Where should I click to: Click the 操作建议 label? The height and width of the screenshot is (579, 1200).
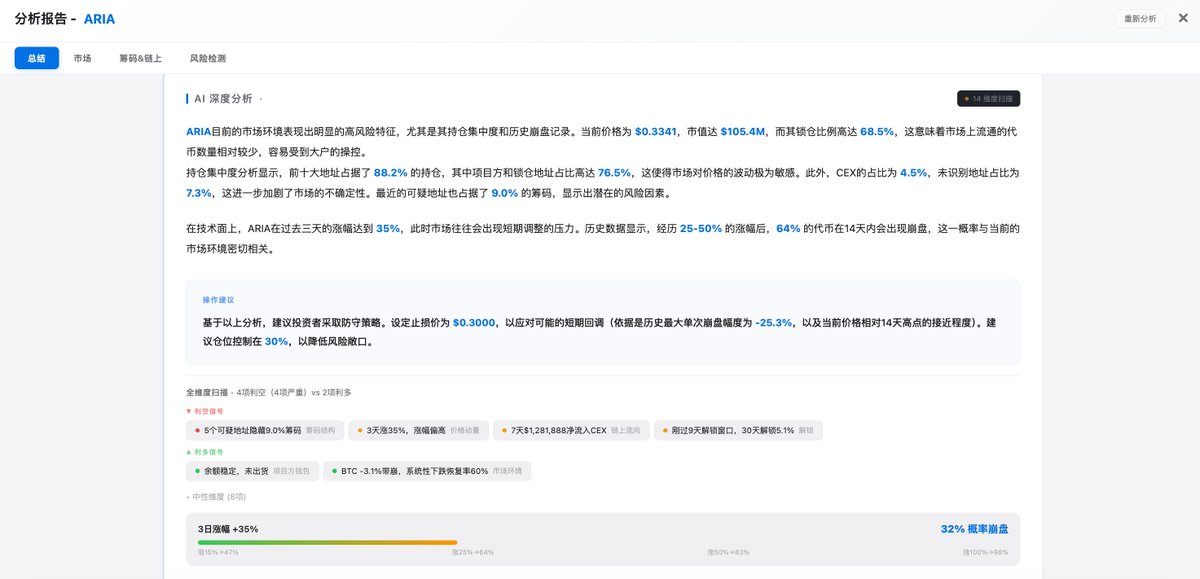point(218,300)
